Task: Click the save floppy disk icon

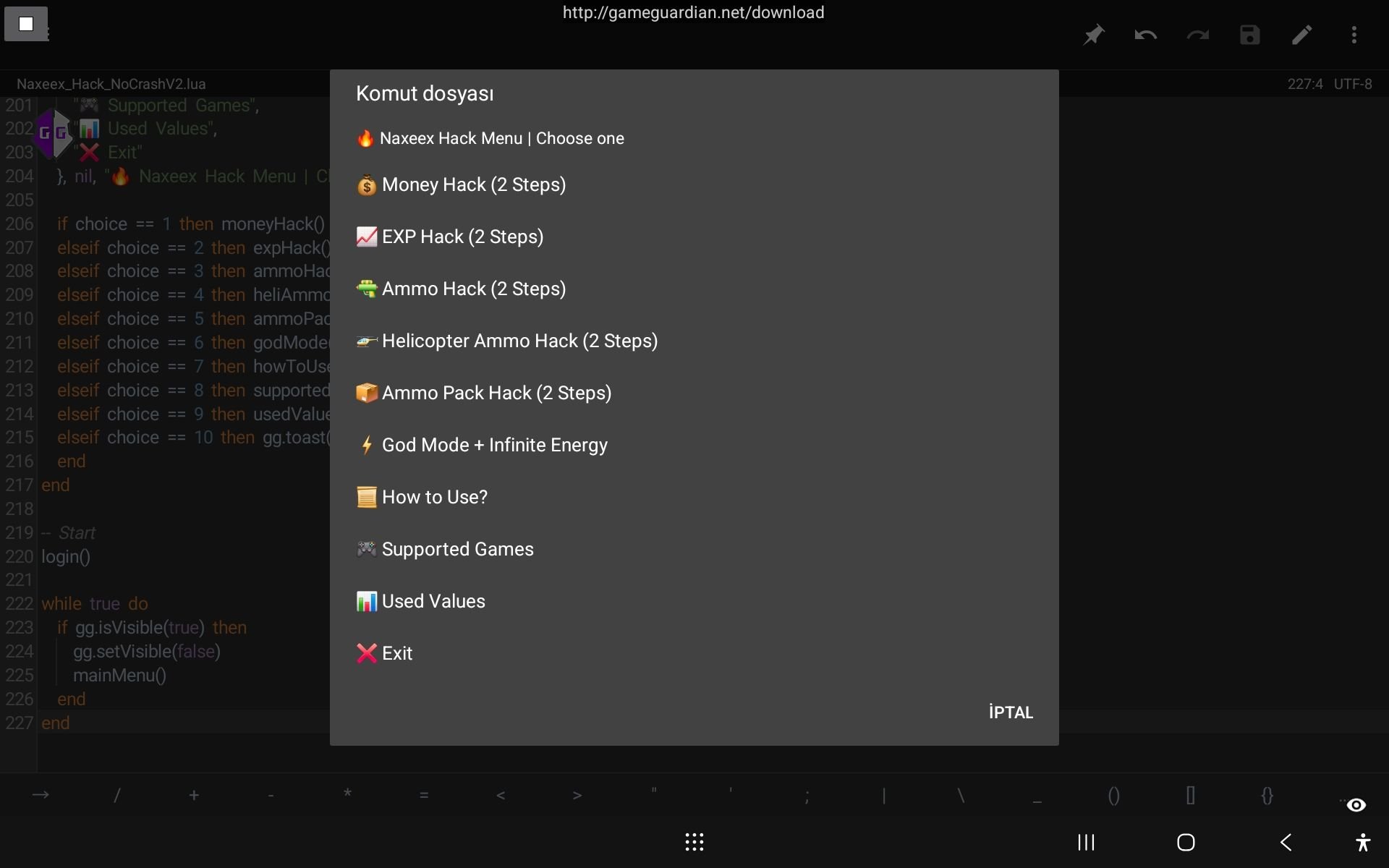Action: coord(1249,35)
